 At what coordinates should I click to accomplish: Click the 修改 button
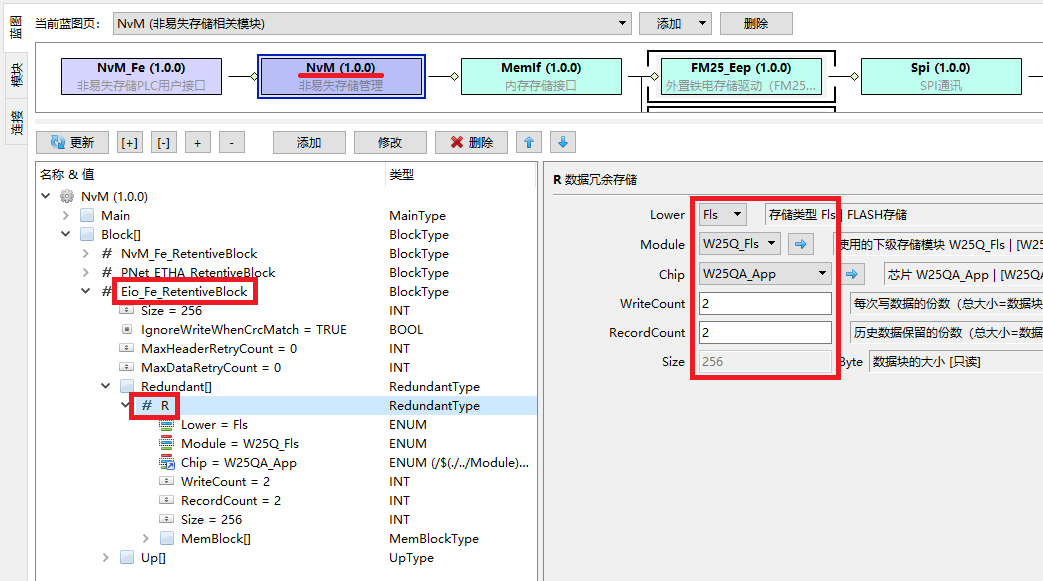coord(390,143)
